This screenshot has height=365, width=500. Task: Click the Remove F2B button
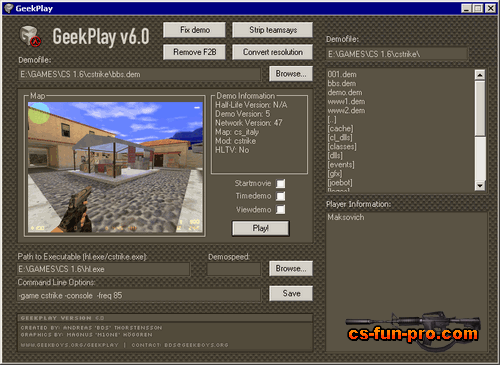(194, 52)
